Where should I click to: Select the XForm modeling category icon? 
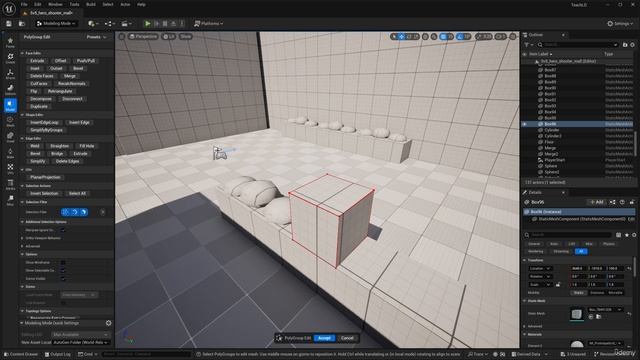10,74
